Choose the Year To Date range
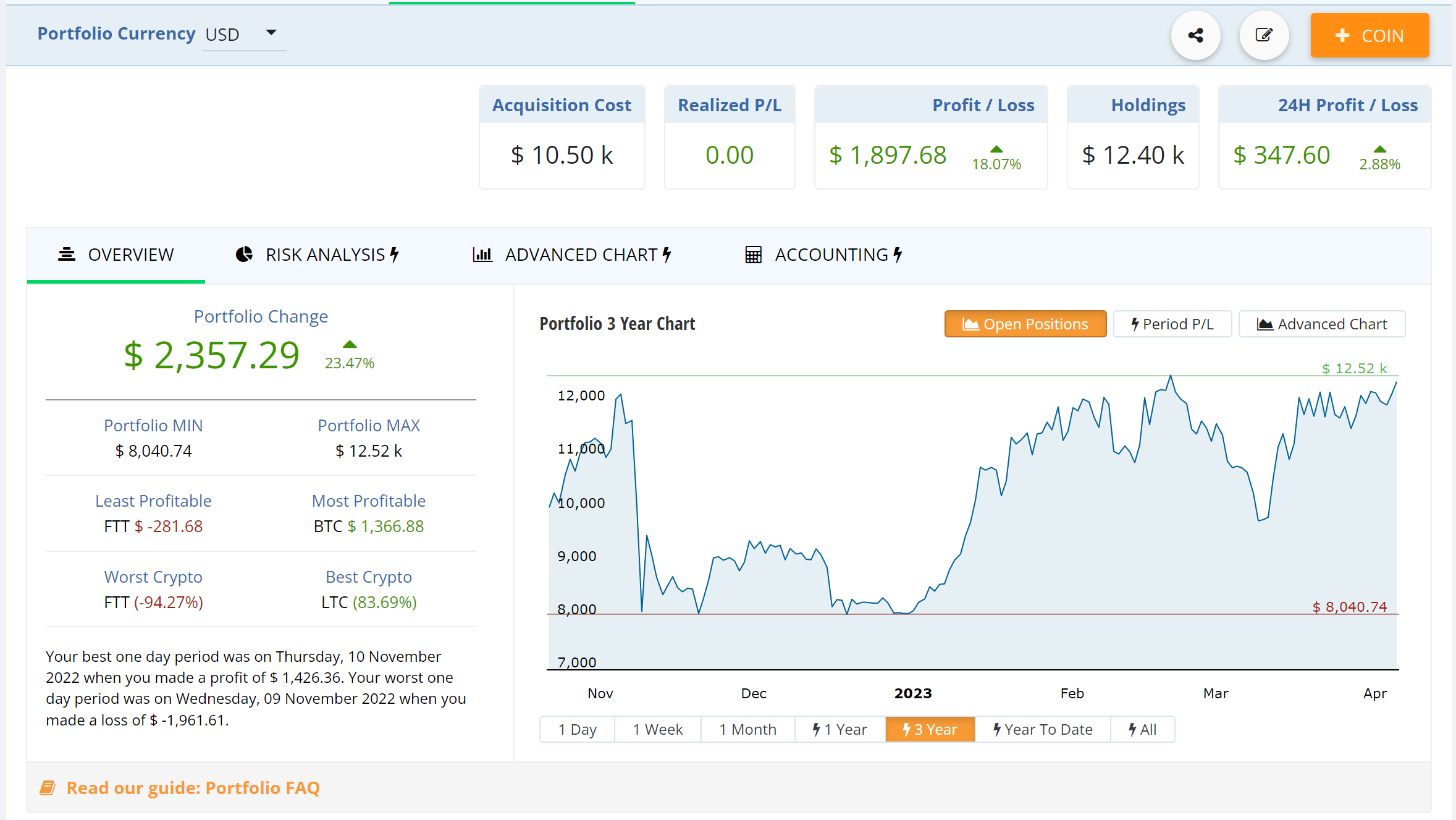Viewport: 1456px width, 820px height. tap(1042, 729)
